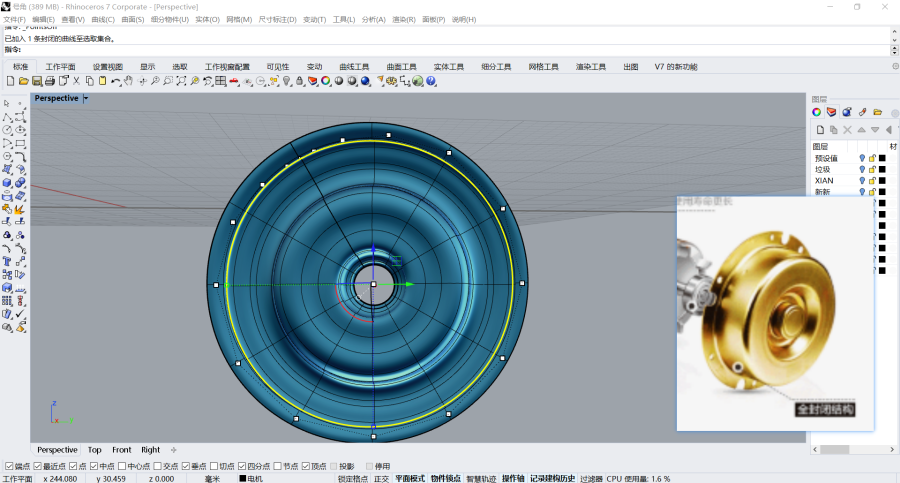Open the Materials sphere panel icon
The height and width of the screenshot is (483, 900).
[846, 112]
